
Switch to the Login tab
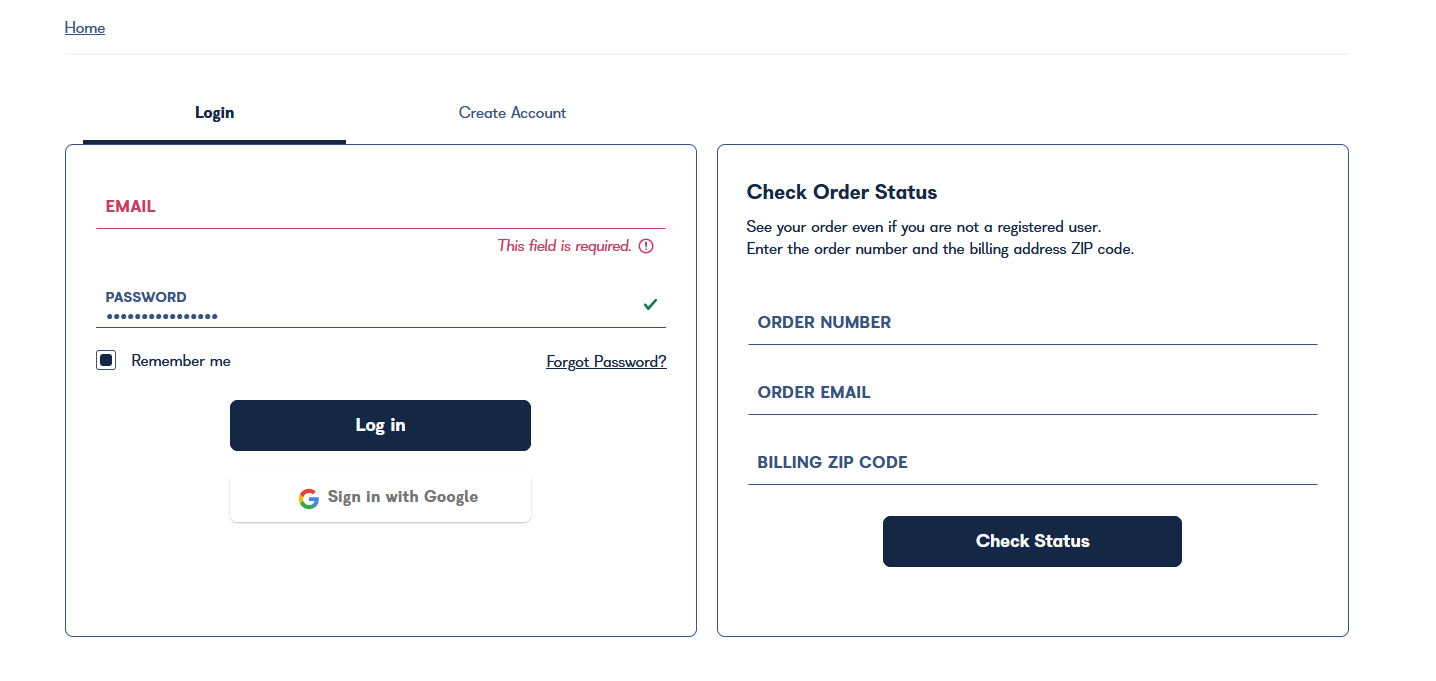click(x=214, y=113)
